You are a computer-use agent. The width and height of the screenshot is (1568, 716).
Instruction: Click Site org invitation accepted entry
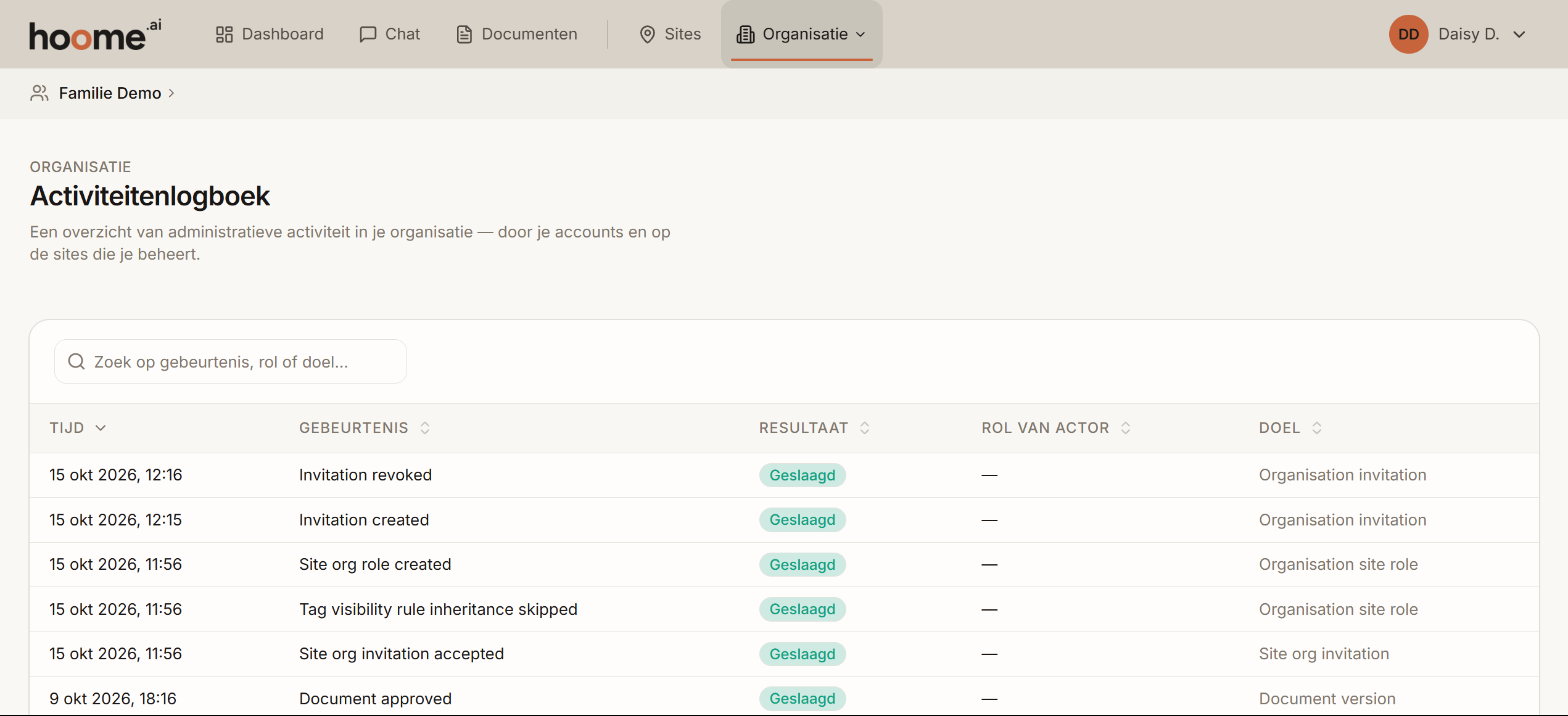pos(401,654)
